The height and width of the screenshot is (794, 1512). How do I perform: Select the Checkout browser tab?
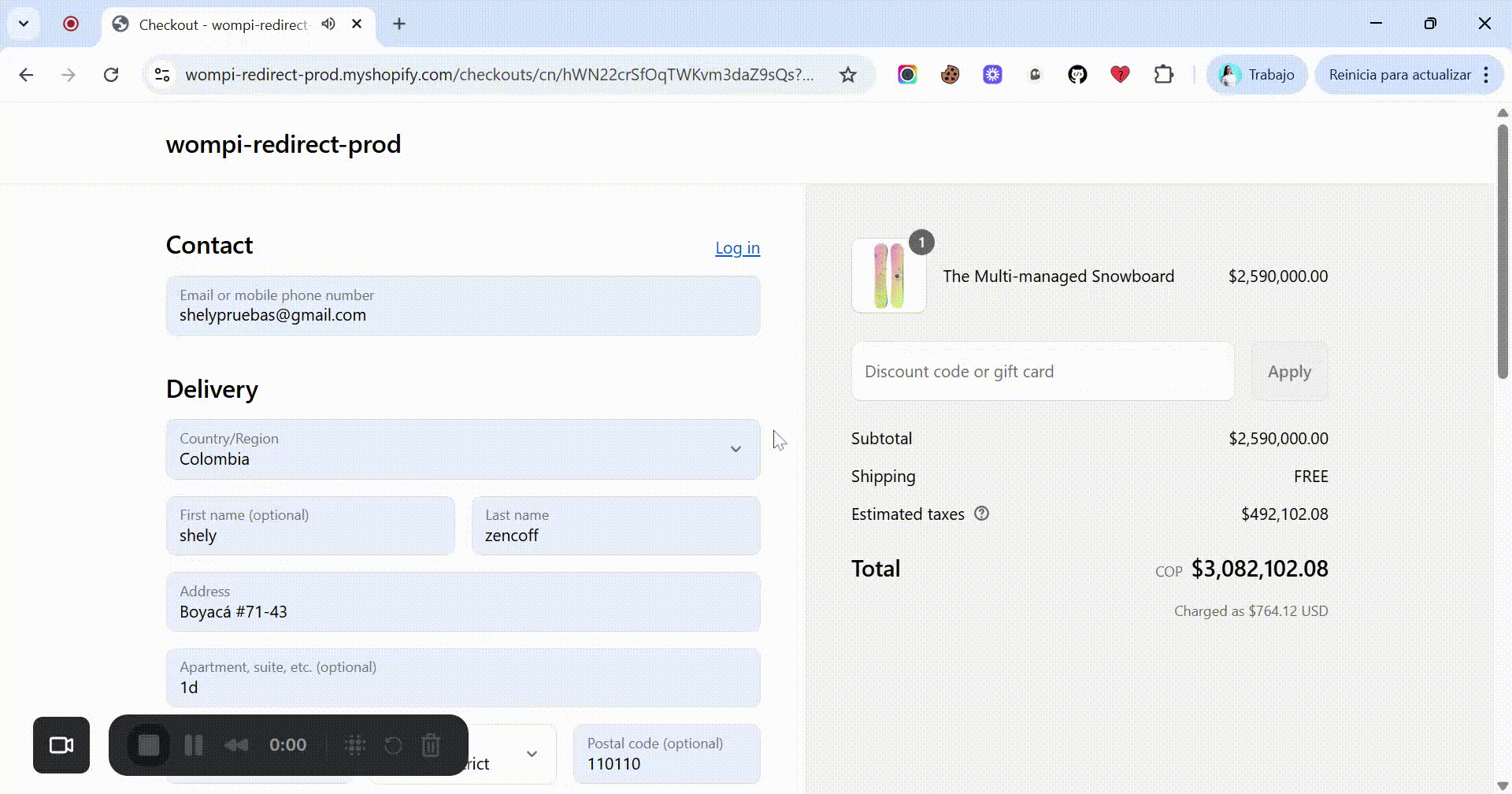[x=222, y=24]
